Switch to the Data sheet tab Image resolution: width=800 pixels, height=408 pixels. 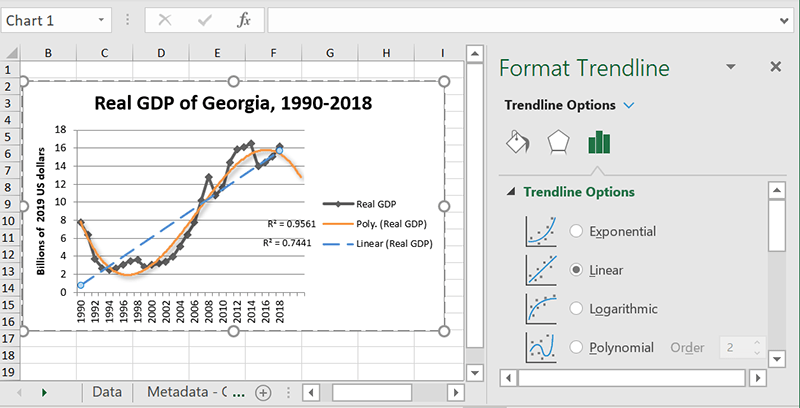click(107, 392)
